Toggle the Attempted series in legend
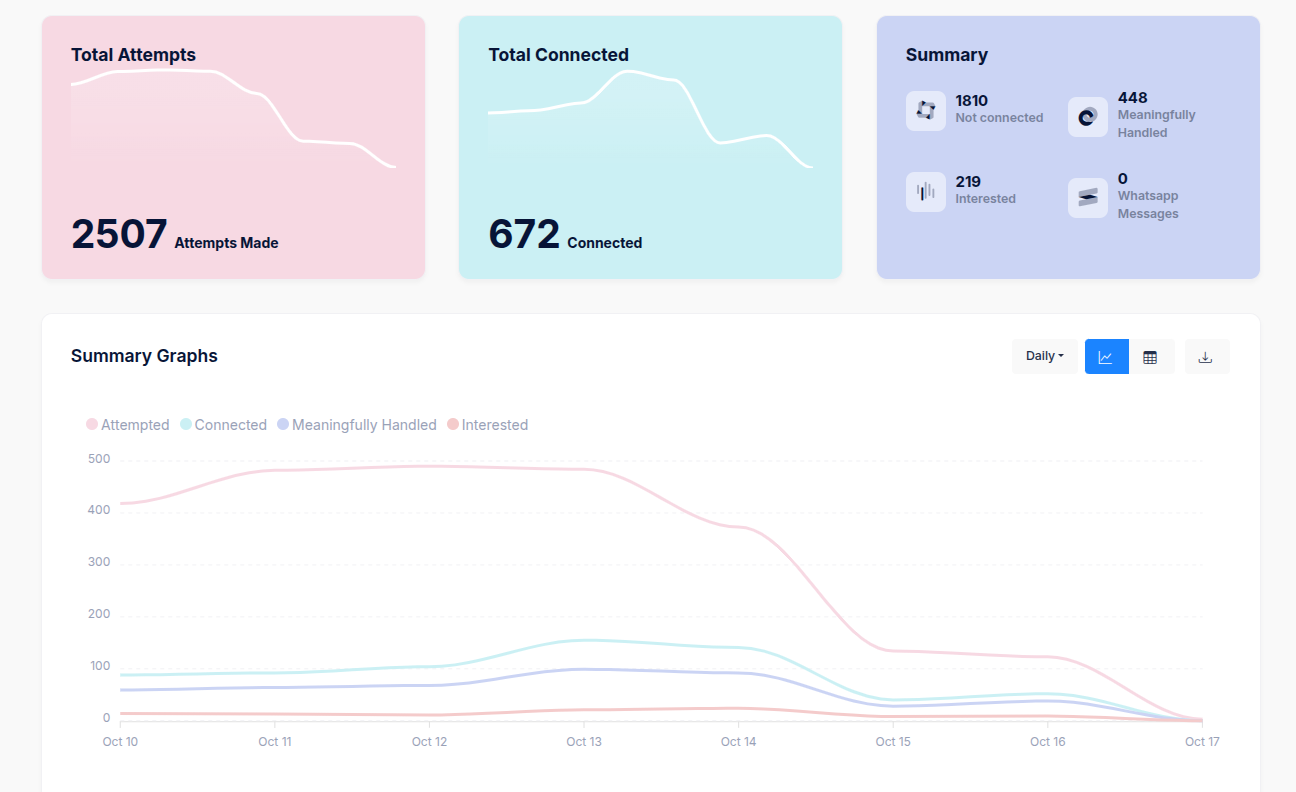 128,425
